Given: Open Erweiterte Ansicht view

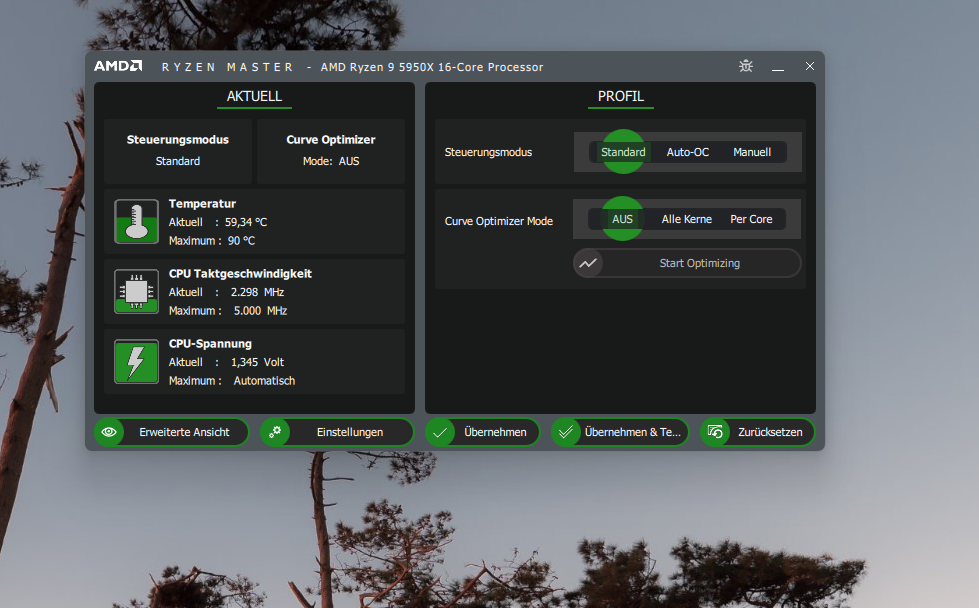Looking at the screenshot, I should coord(172,432).
